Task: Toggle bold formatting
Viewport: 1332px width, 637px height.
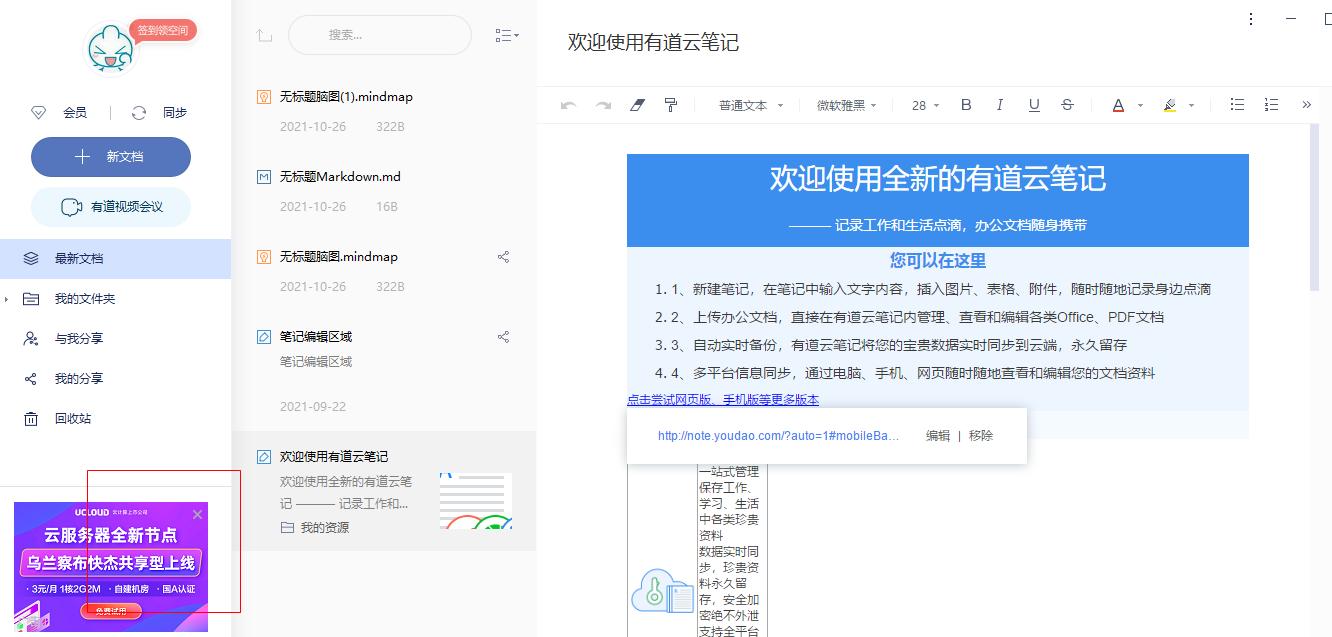Action: pos(965,104)
